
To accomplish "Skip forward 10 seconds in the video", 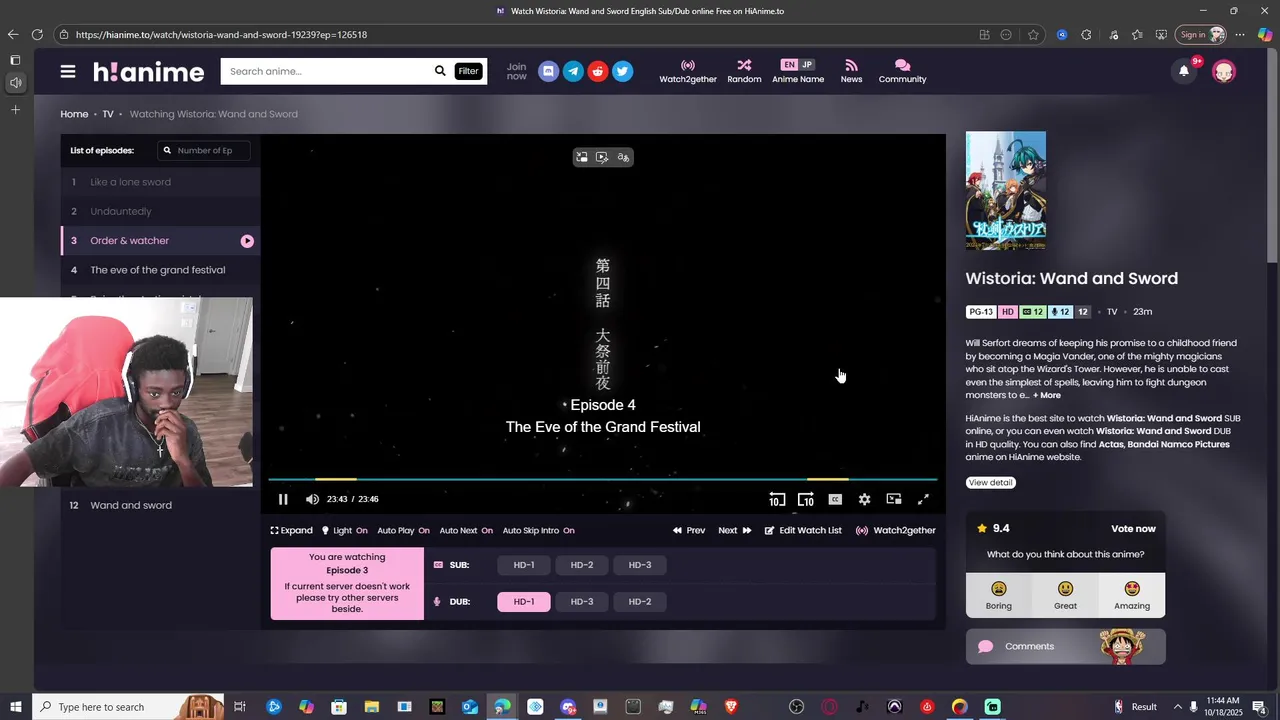I will point(806,499).
